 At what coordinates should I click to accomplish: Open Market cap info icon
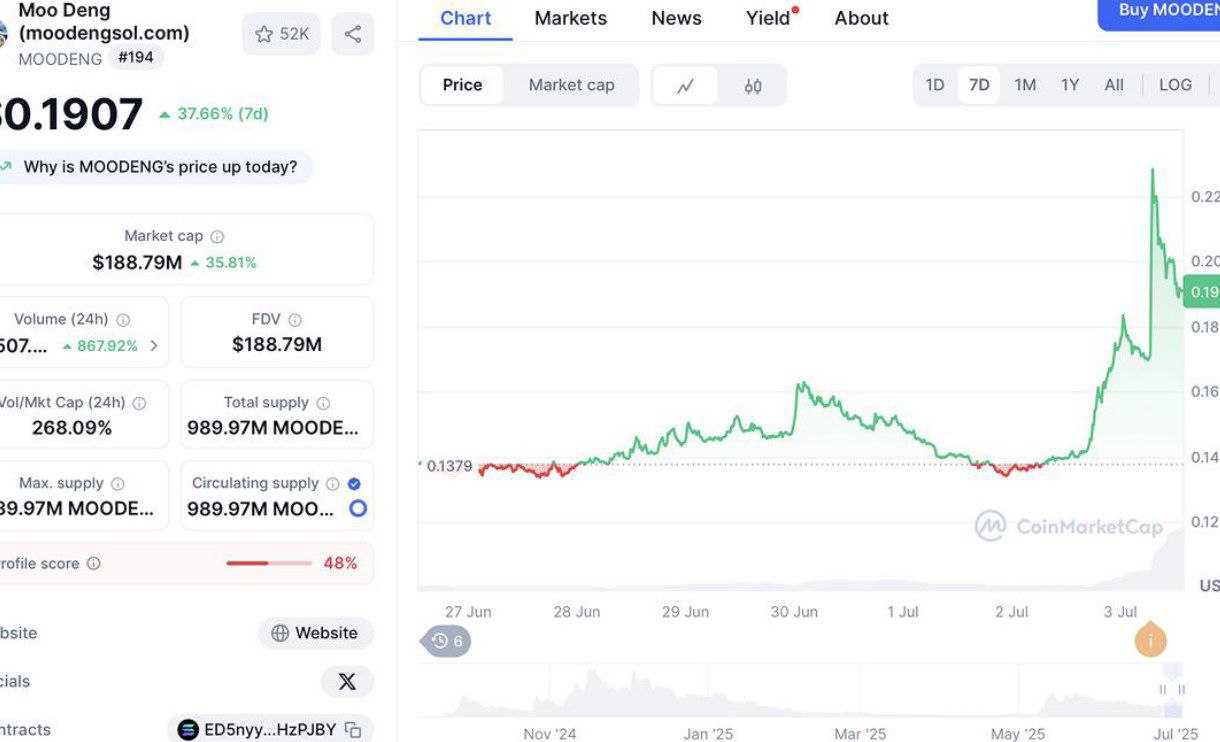click(217, 237)
